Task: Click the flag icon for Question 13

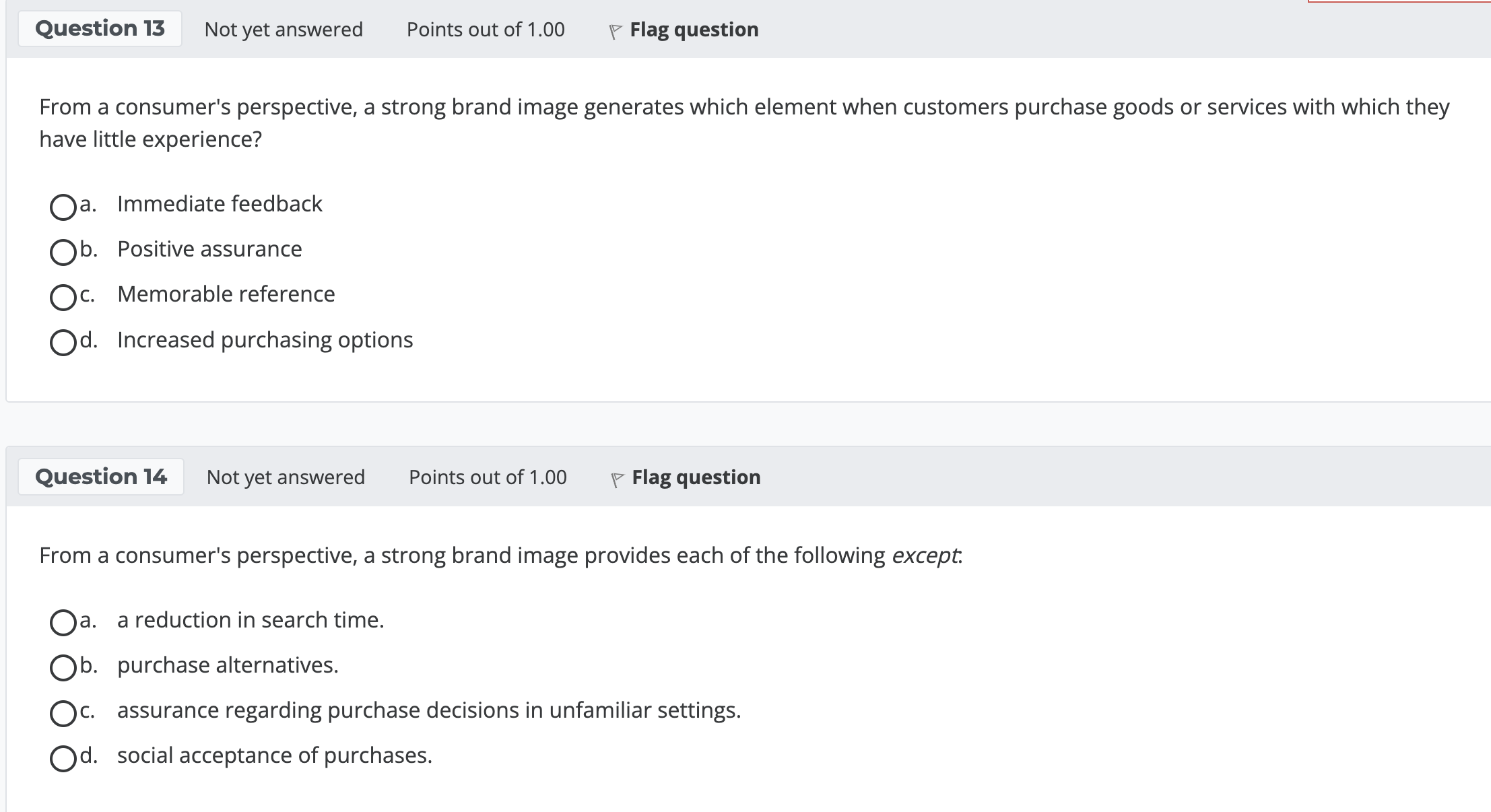Action: click(614, 32)
